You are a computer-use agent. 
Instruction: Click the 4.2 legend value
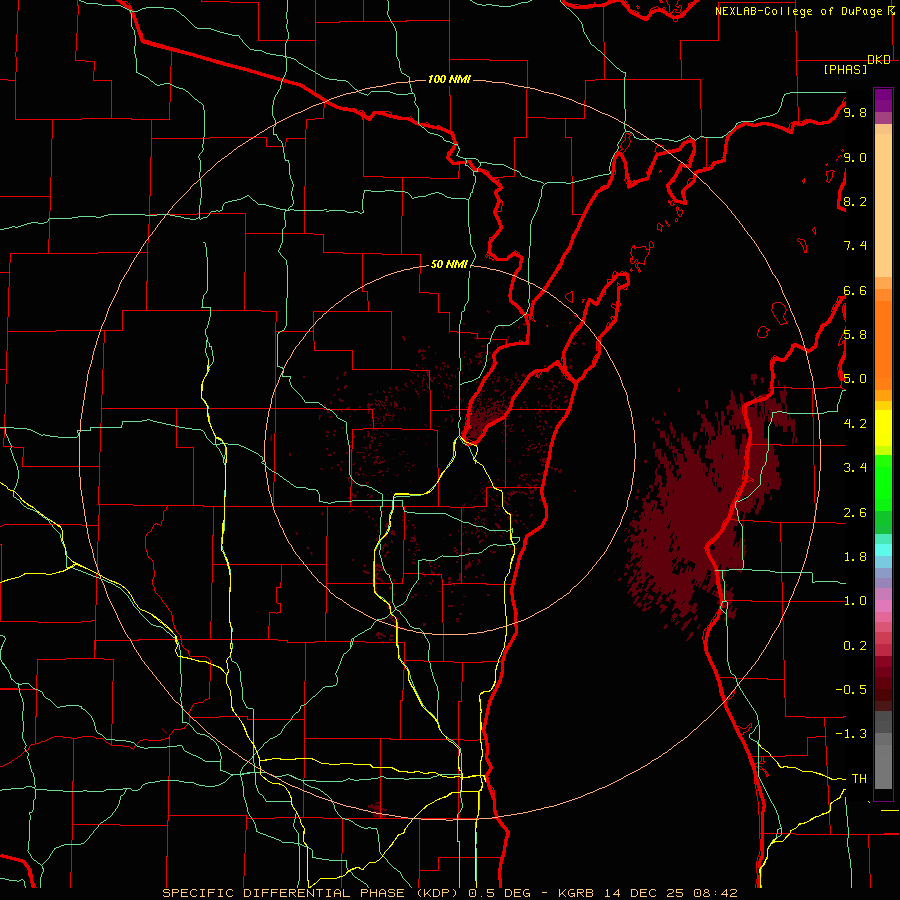click(855, 424)
